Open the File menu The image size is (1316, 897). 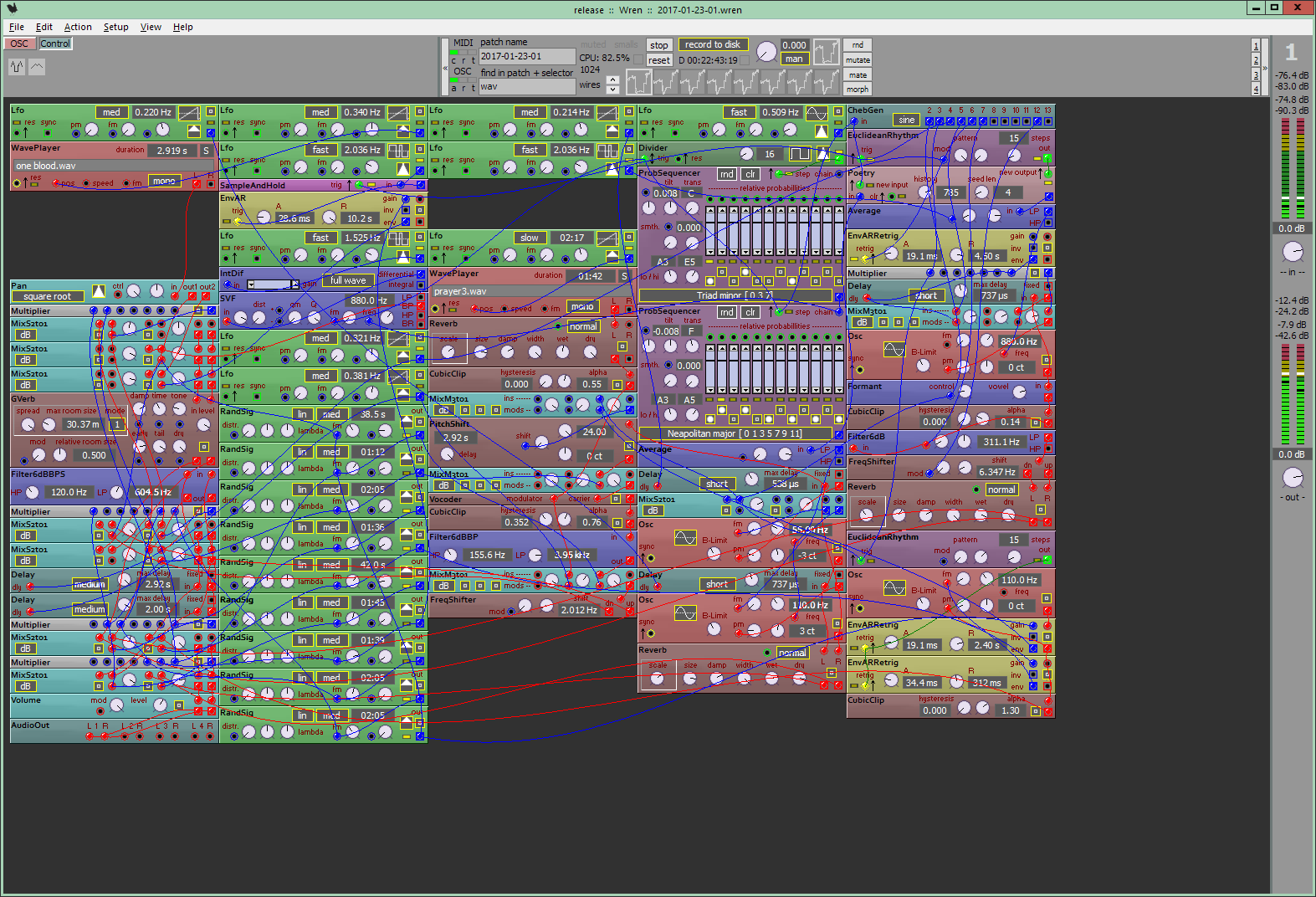[17, 27]
